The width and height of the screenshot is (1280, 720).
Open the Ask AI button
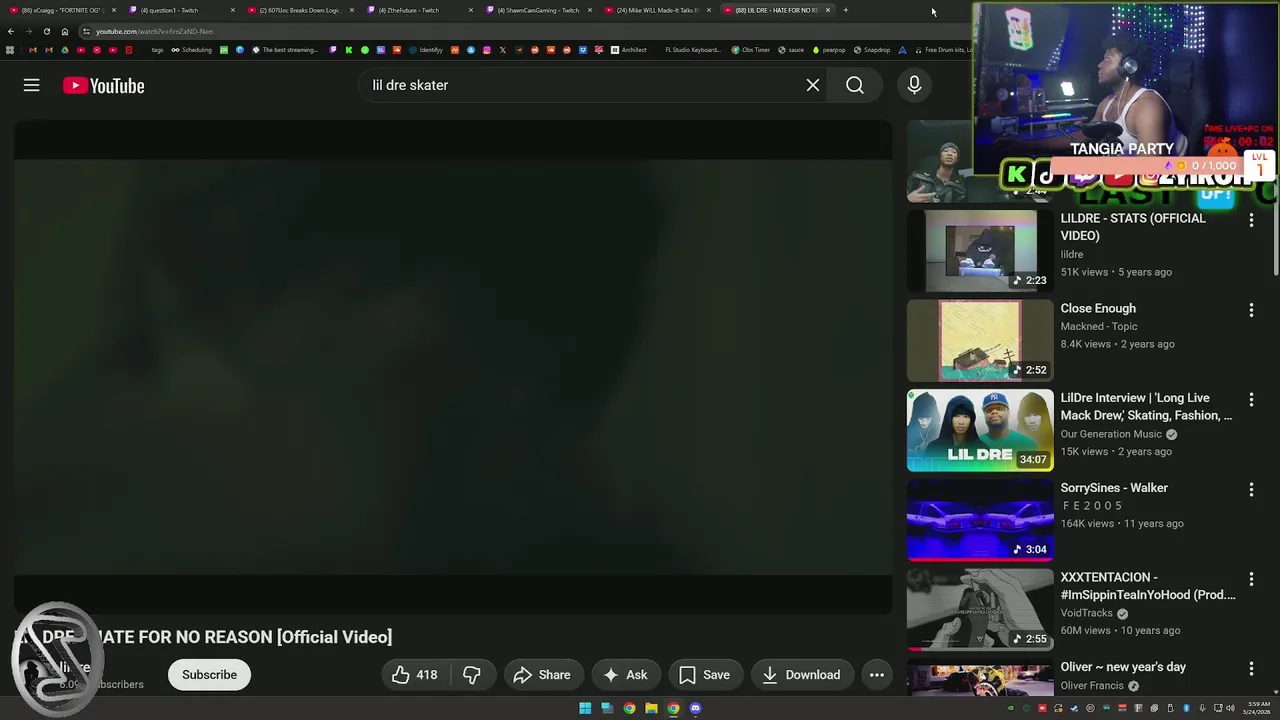click(x=625, y=675)
